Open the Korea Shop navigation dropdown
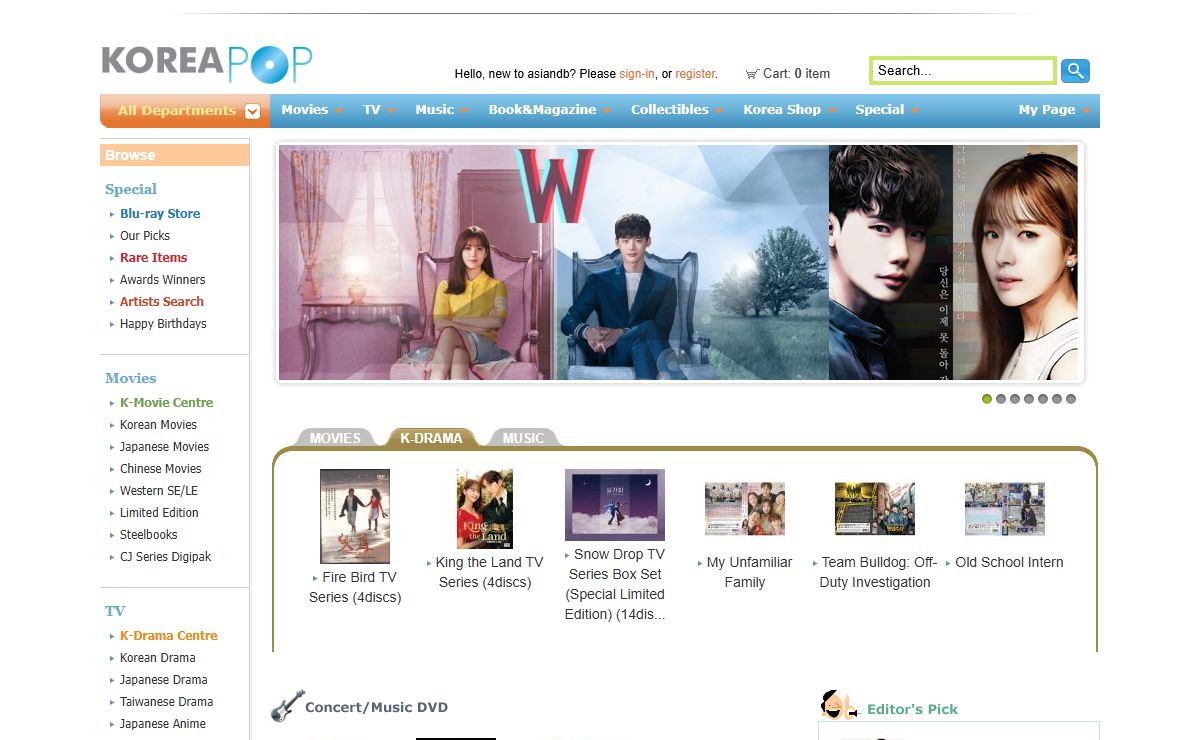 (789, 110)
